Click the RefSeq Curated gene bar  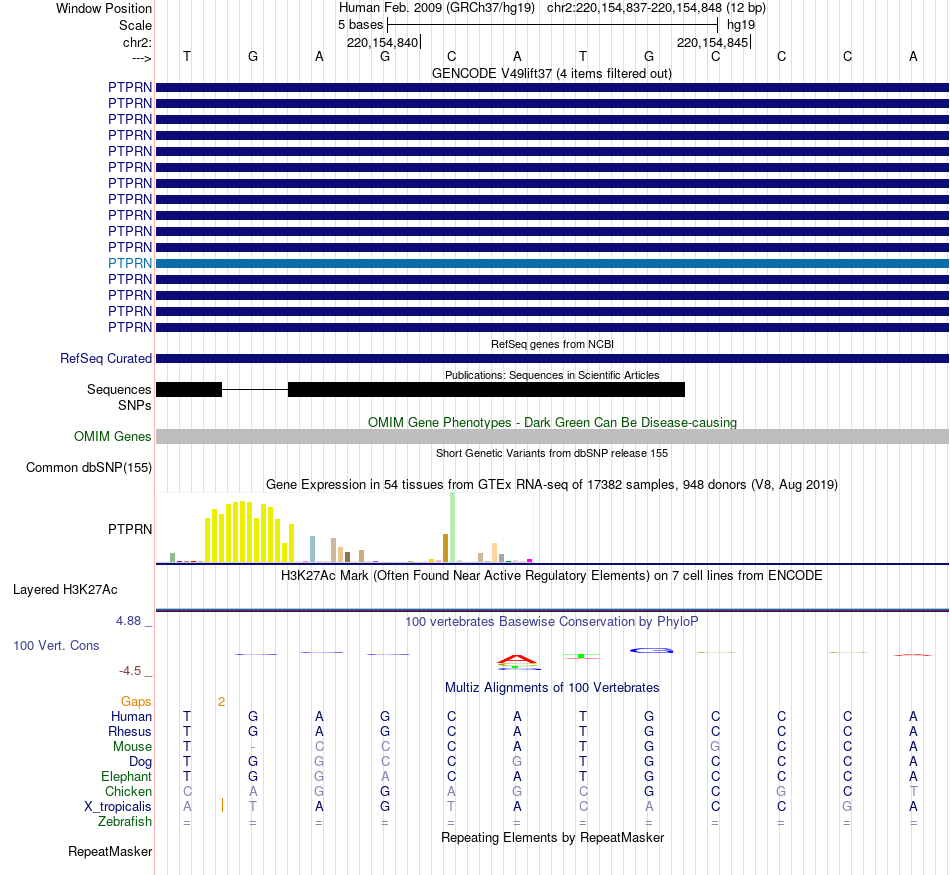pyautogui.click(x=552, y=359)
